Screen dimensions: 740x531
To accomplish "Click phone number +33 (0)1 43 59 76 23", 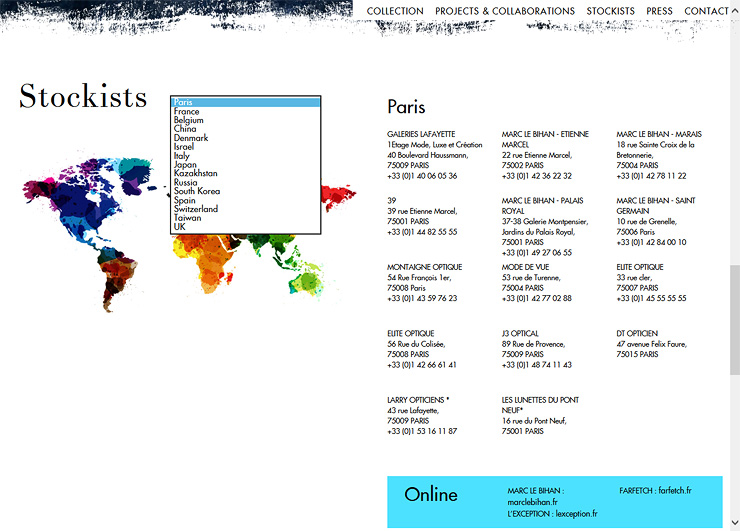I will pyautogui.click(x=422, y=299).
